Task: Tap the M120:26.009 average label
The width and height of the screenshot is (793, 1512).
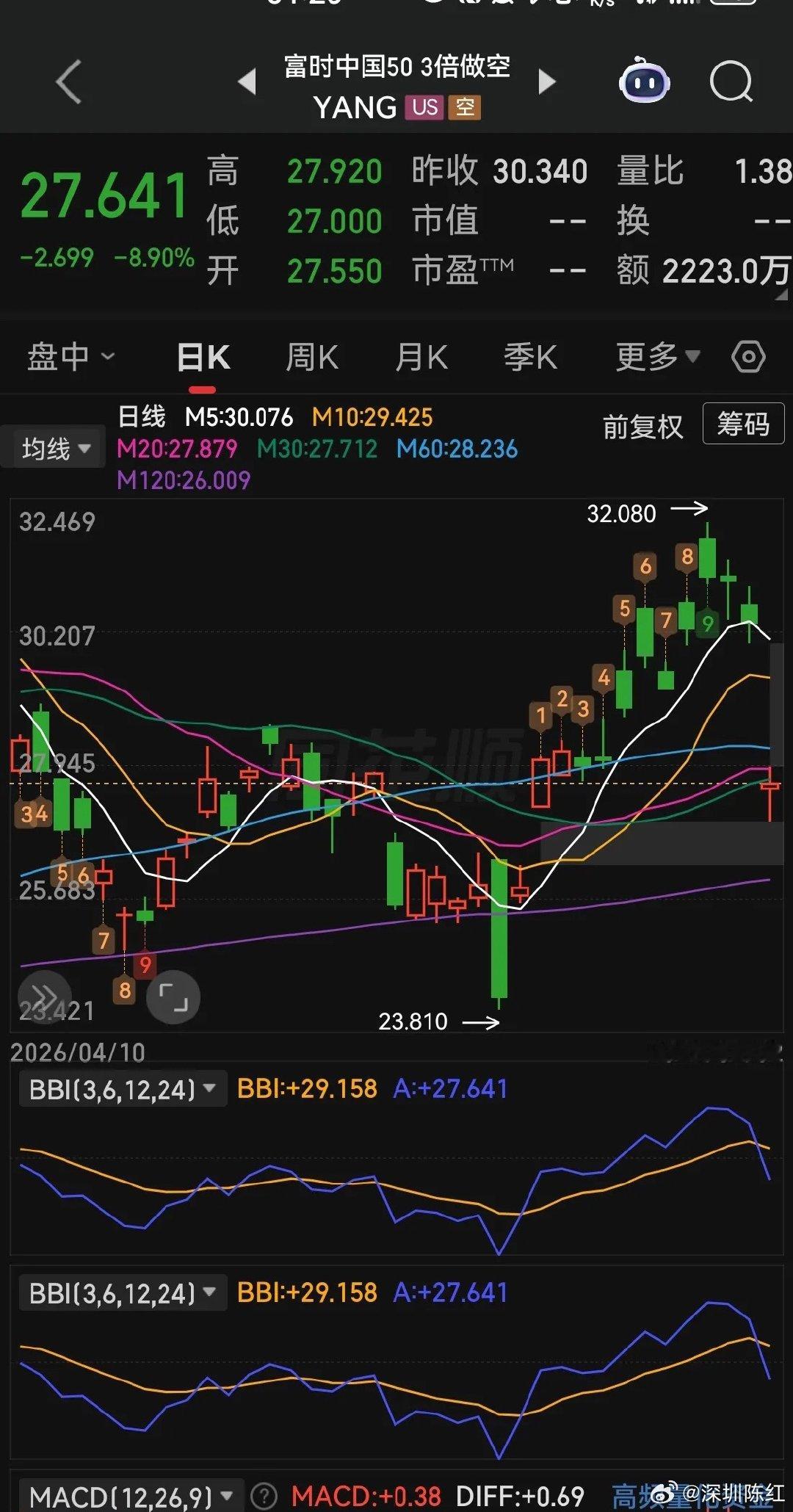Action: [184, 480]
